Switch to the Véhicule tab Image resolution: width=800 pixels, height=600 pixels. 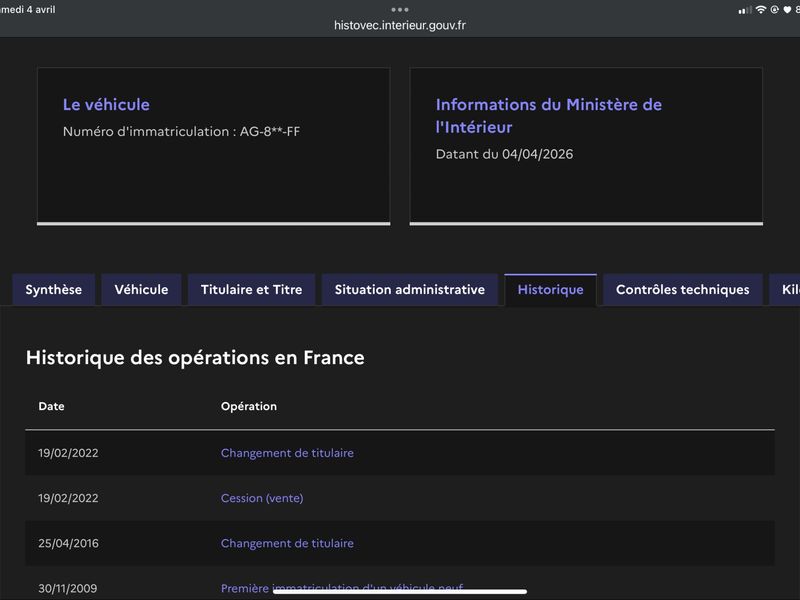point(141,290)
